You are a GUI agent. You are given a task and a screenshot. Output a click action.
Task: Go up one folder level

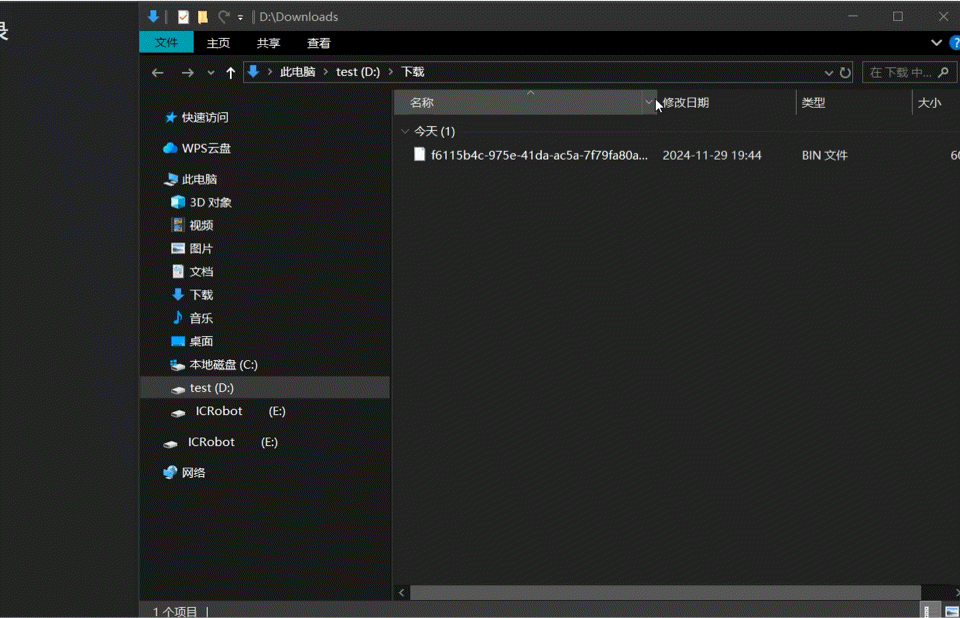230,73
